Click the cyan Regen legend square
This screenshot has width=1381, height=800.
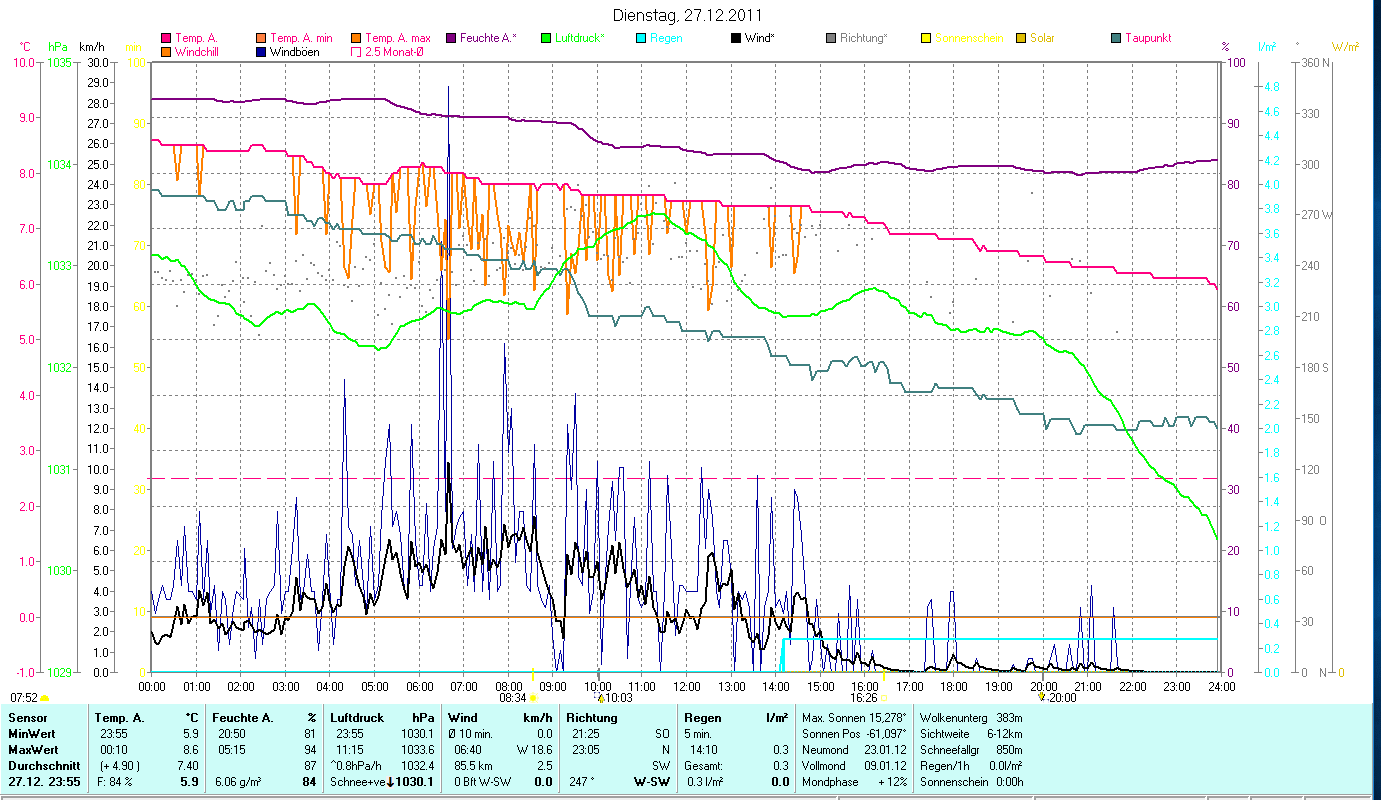tap(641, 38)
